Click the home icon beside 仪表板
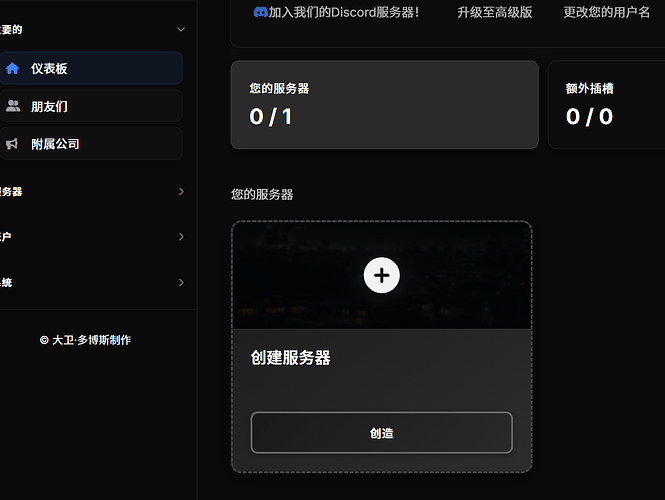Image resolution: width=665 pixels, height=500 pixels. click(13, 69)
